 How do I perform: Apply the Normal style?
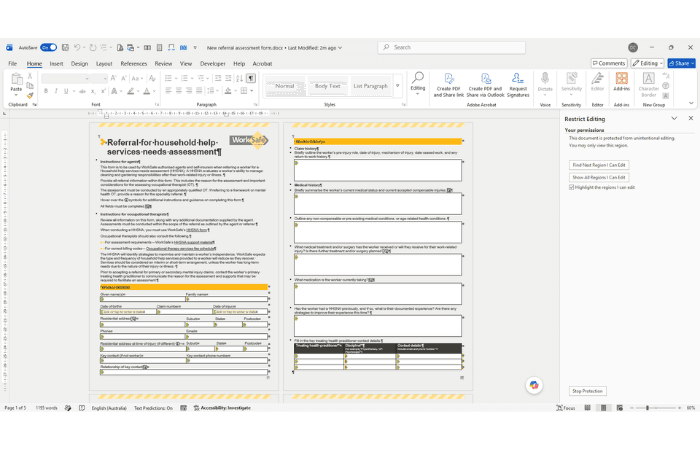(x=285, y=86)
